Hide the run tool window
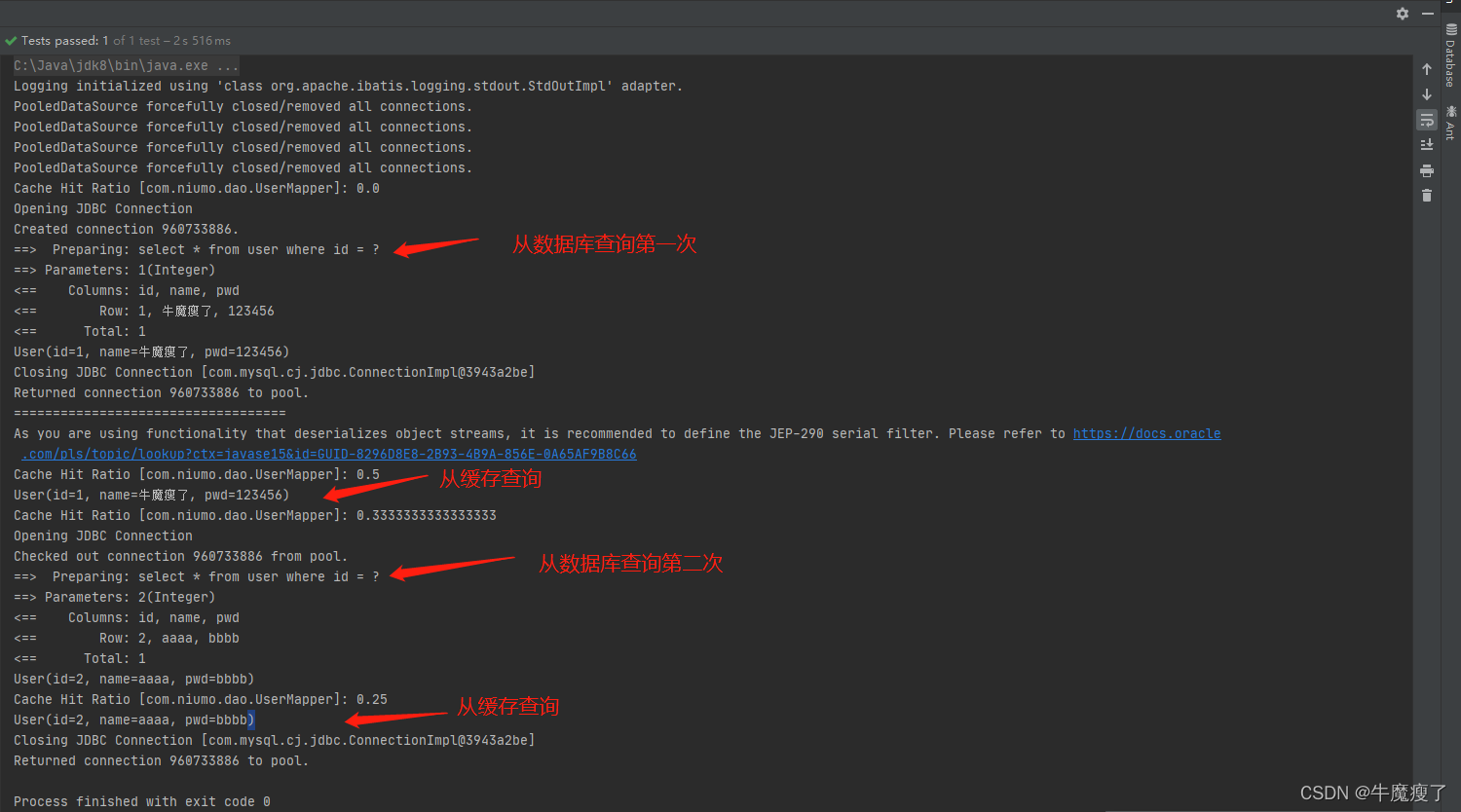1461x812 pixels. coord(1428,14)
